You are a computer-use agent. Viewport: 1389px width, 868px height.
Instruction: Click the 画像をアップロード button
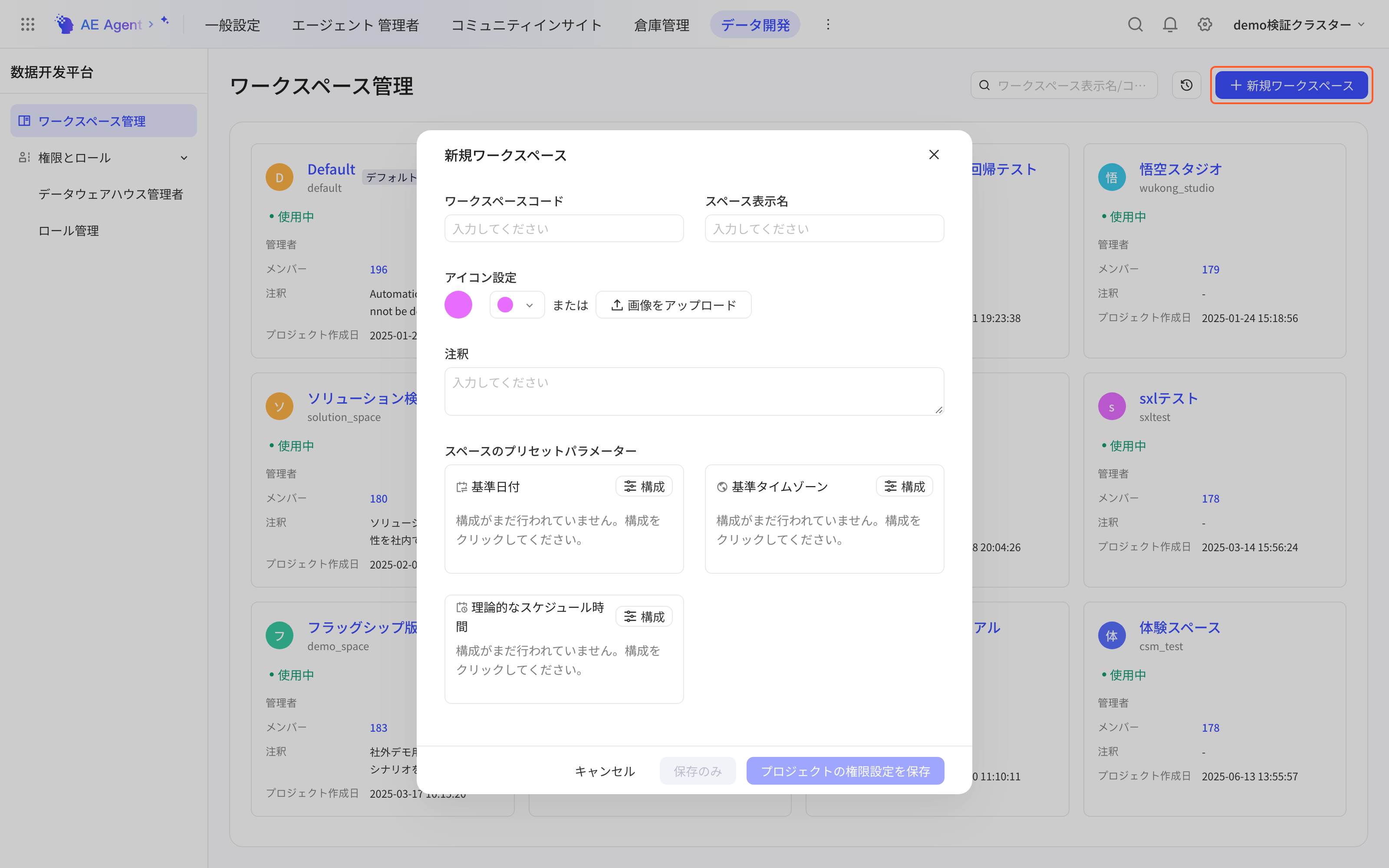click(673, 305)
